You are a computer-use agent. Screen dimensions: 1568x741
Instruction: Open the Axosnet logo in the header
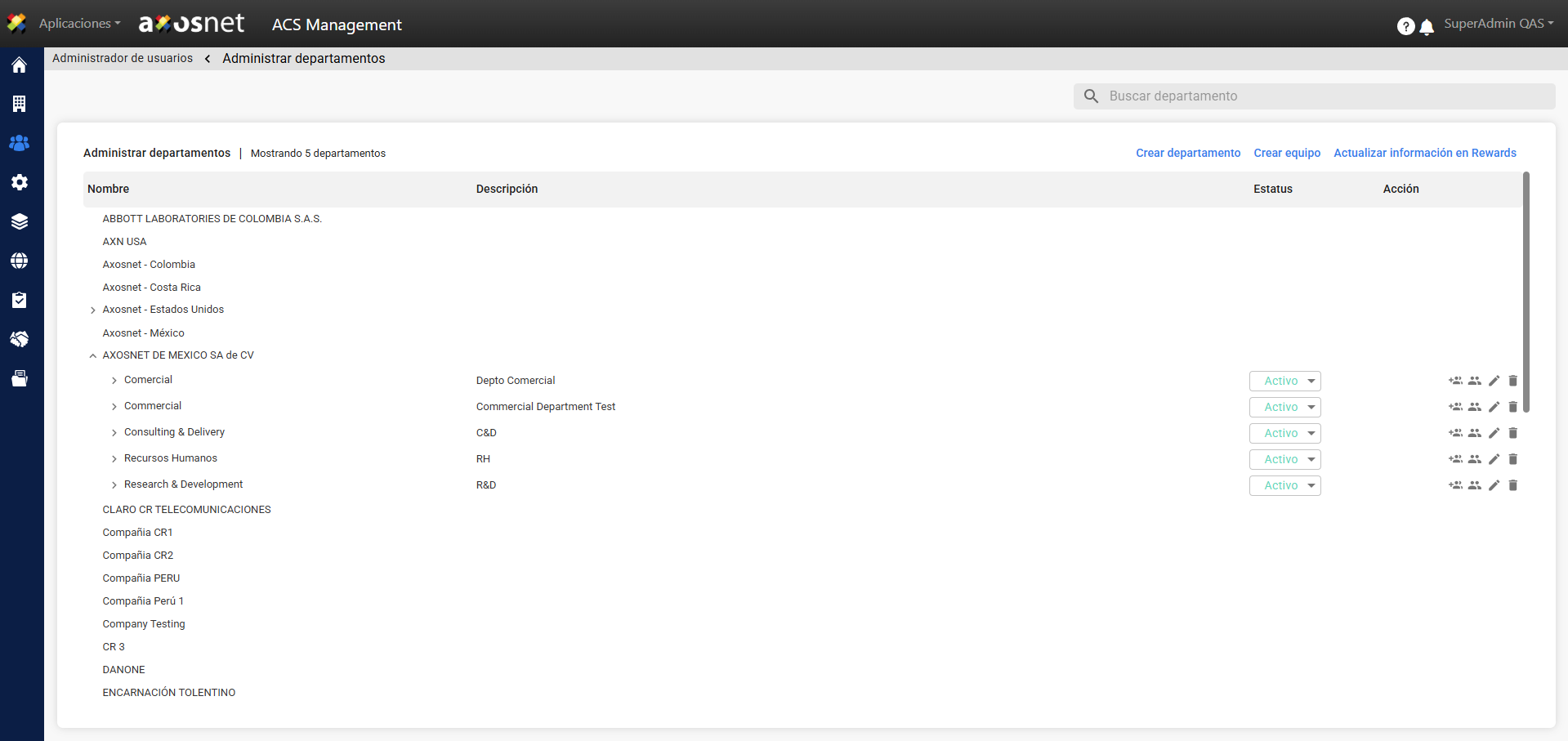coord(191,24)
